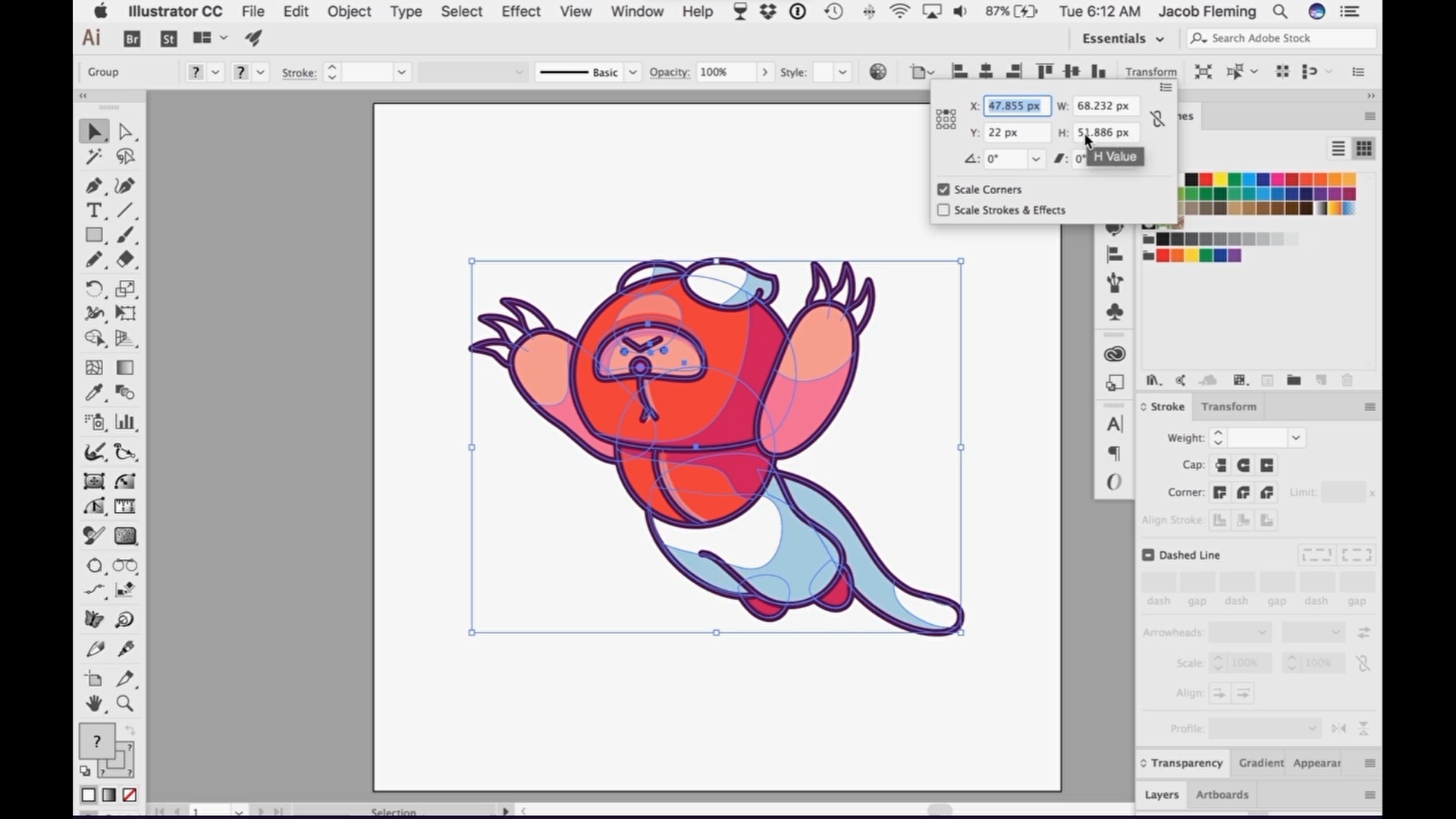Select the Gradient tool
Image resolution: width=1456 pixels, height=819 pixels.
[x=125, y=368]
